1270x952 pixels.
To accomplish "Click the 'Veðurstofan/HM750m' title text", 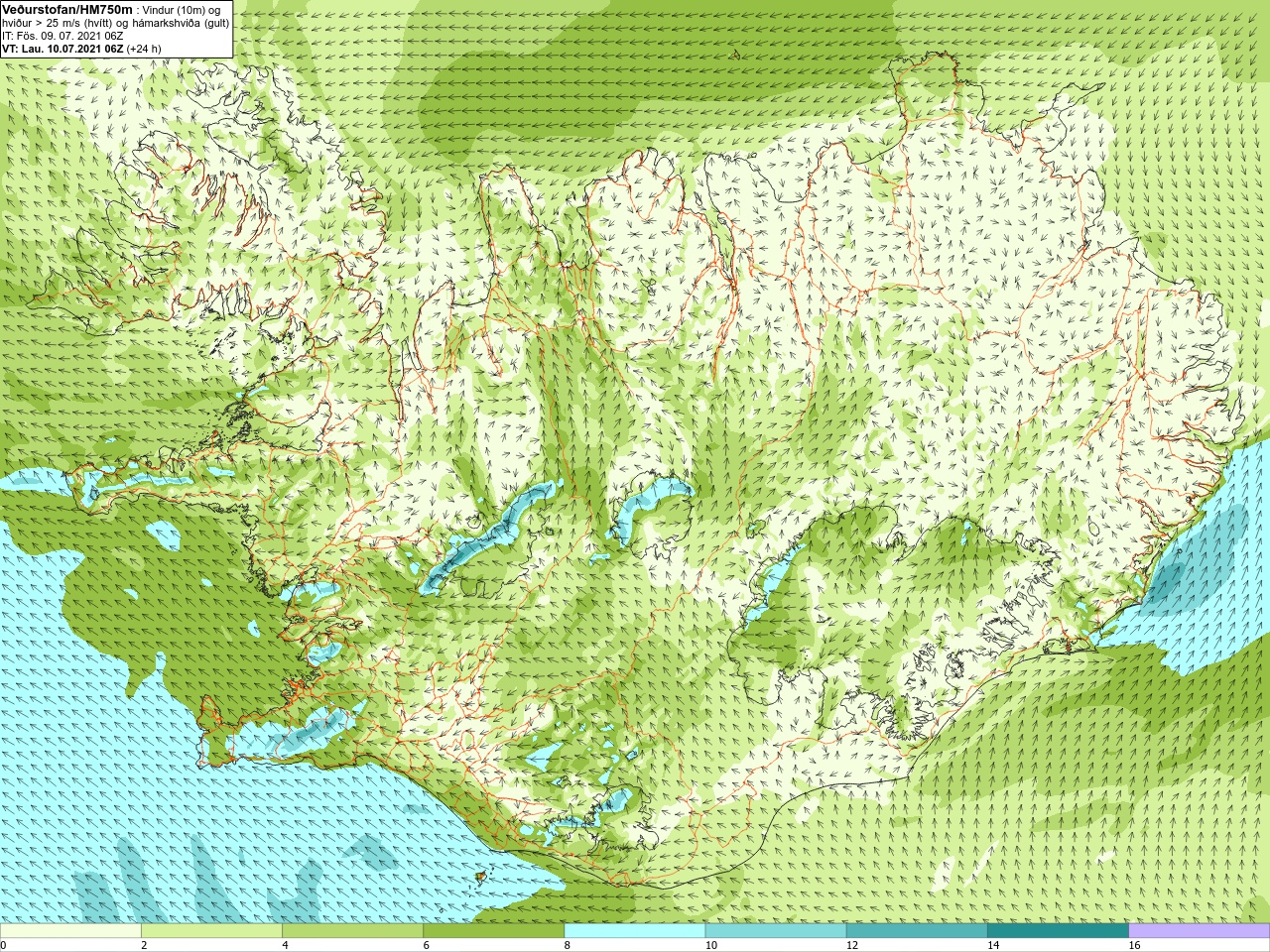I will coord(67,9).
